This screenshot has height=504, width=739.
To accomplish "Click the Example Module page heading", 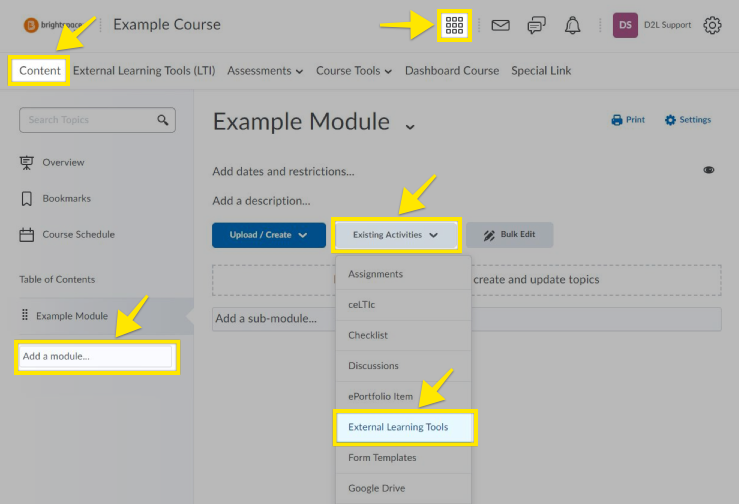I will pos(301,122).
